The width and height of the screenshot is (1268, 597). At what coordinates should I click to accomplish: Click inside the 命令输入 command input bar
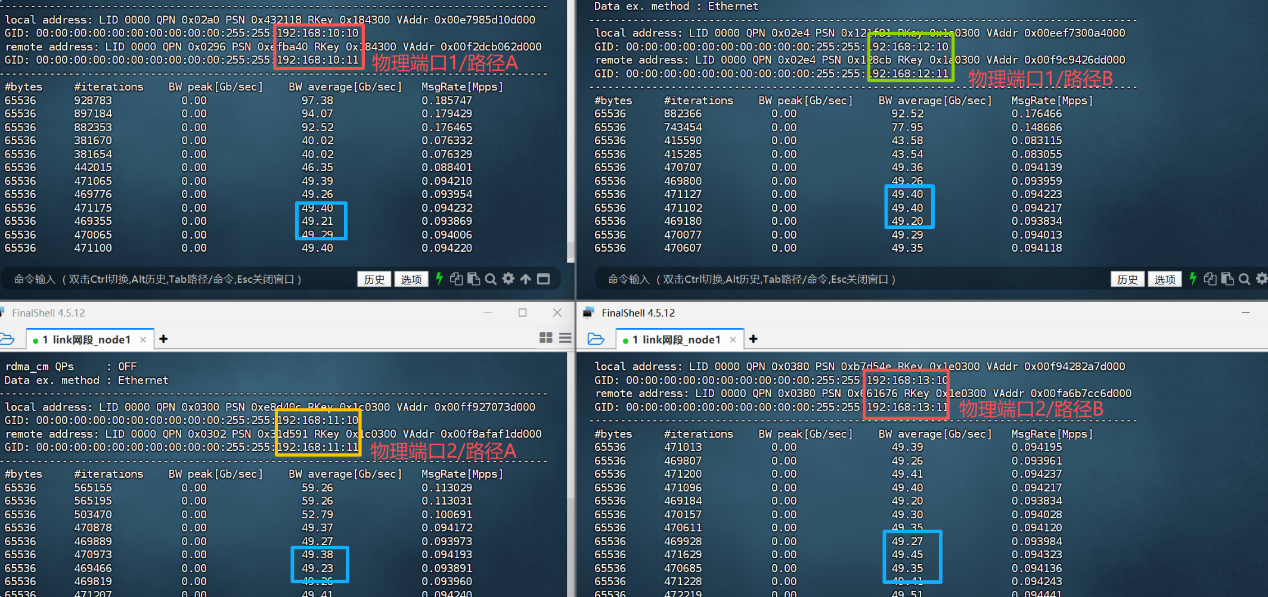tap(150, 279)
